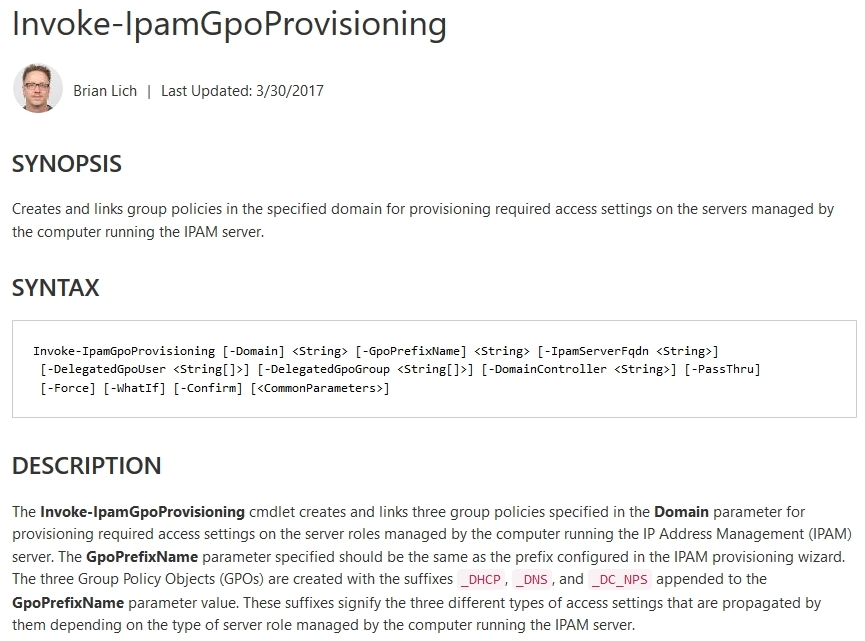The height and width of the screenshot is (641, 865).
Task: Select the SYNOPSIS heading
Action: (67, 164)
